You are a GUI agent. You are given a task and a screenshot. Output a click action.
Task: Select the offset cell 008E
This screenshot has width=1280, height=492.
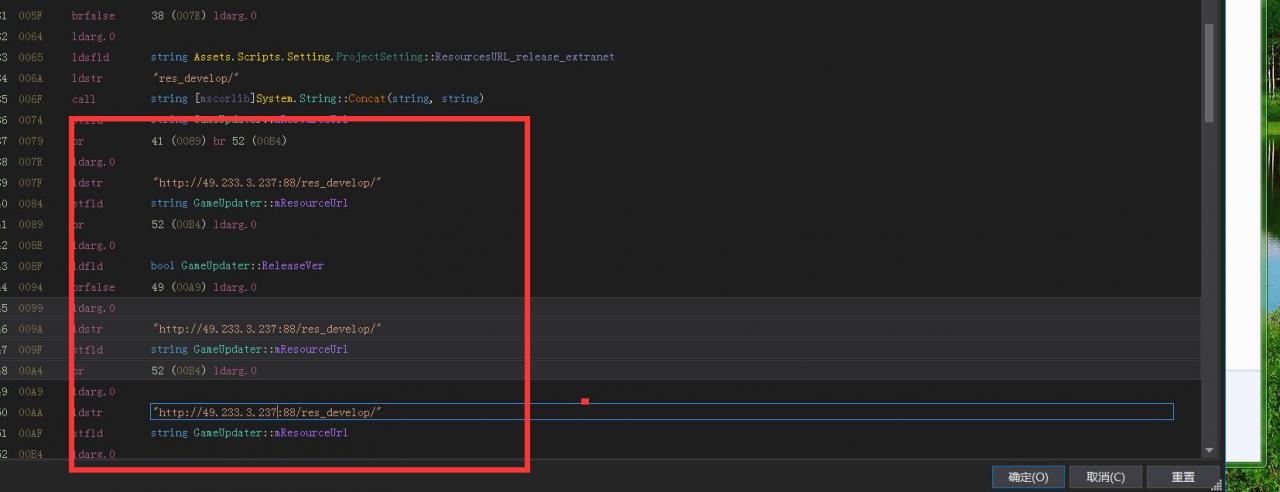[x=31, y=246]
